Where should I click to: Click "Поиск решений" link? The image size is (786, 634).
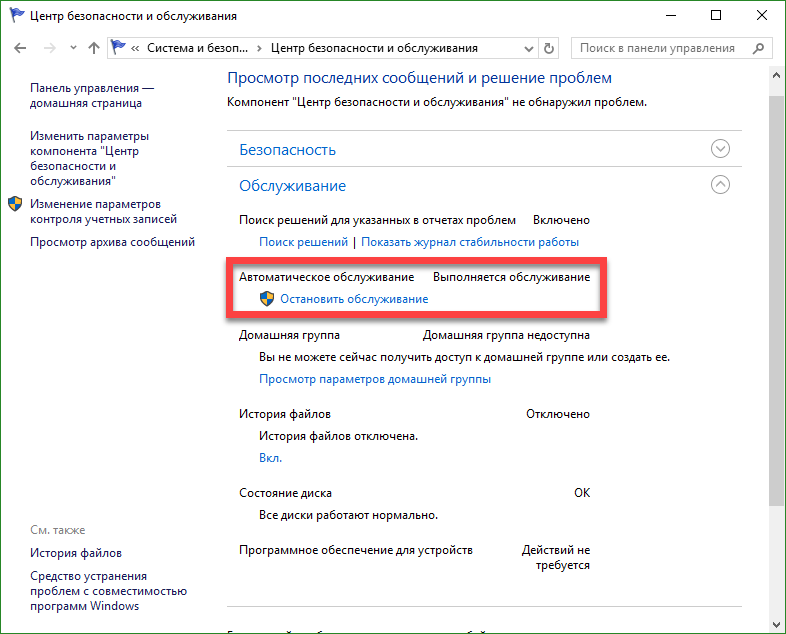(x=303, y=242)
